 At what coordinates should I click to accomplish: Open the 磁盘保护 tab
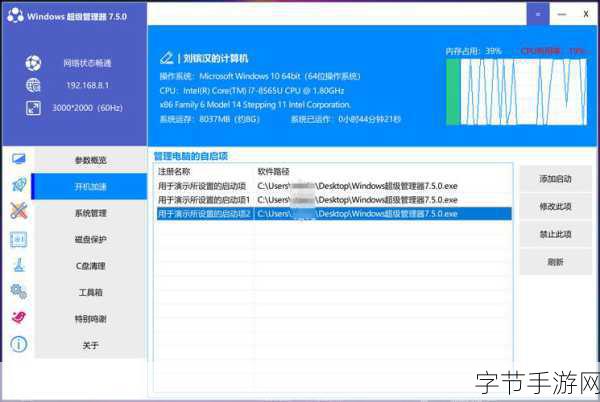pos(90,239)
